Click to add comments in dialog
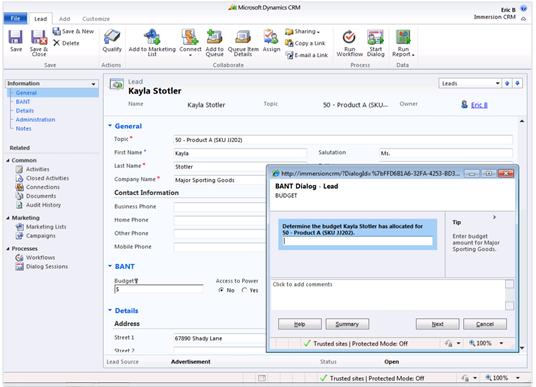 point(388,295)
